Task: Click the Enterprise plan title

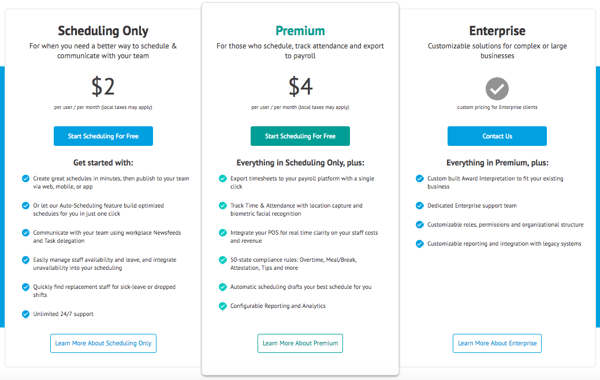Action: [x=497, y=31]
